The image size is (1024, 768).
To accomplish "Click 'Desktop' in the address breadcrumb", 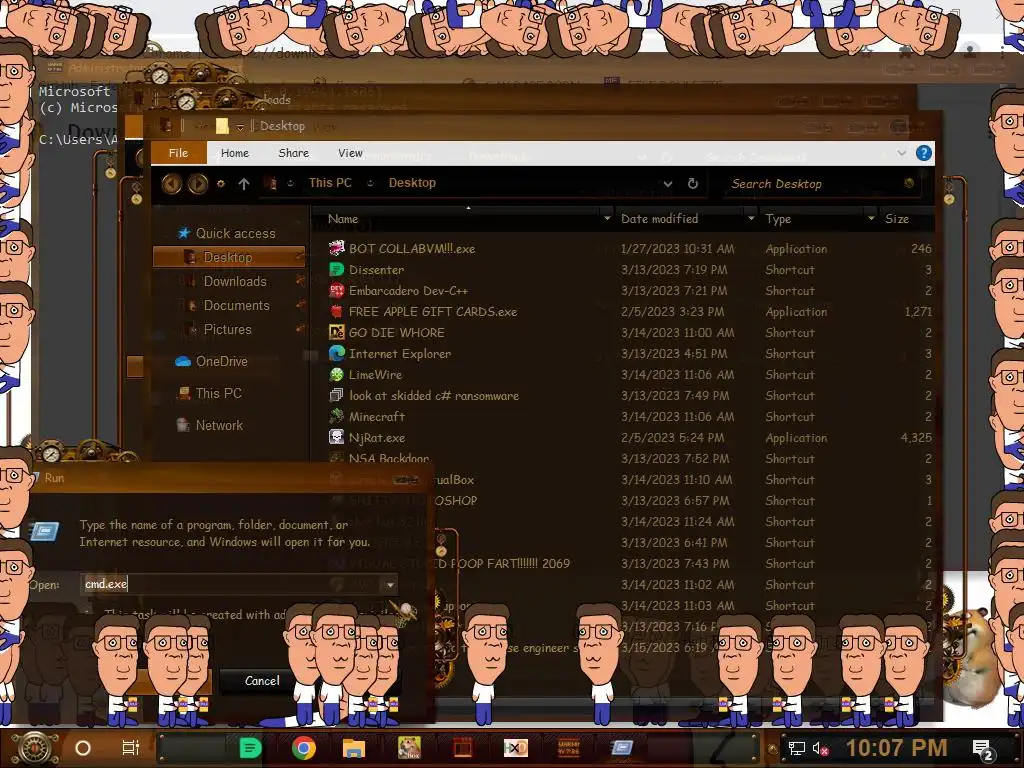I will (x=412, y=183).
